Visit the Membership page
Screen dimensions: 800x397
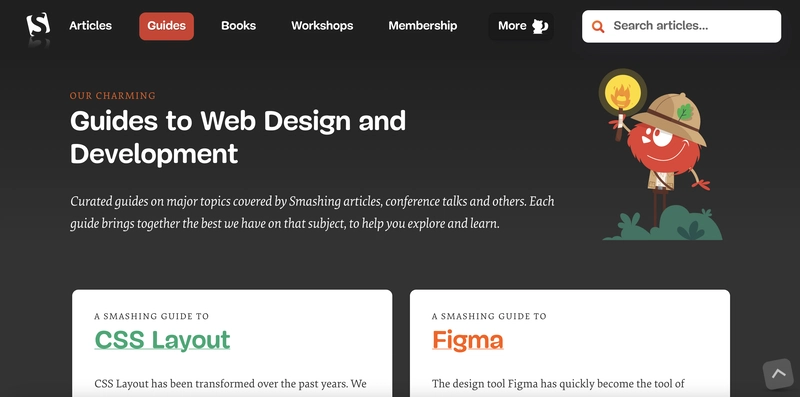(422, 26)
